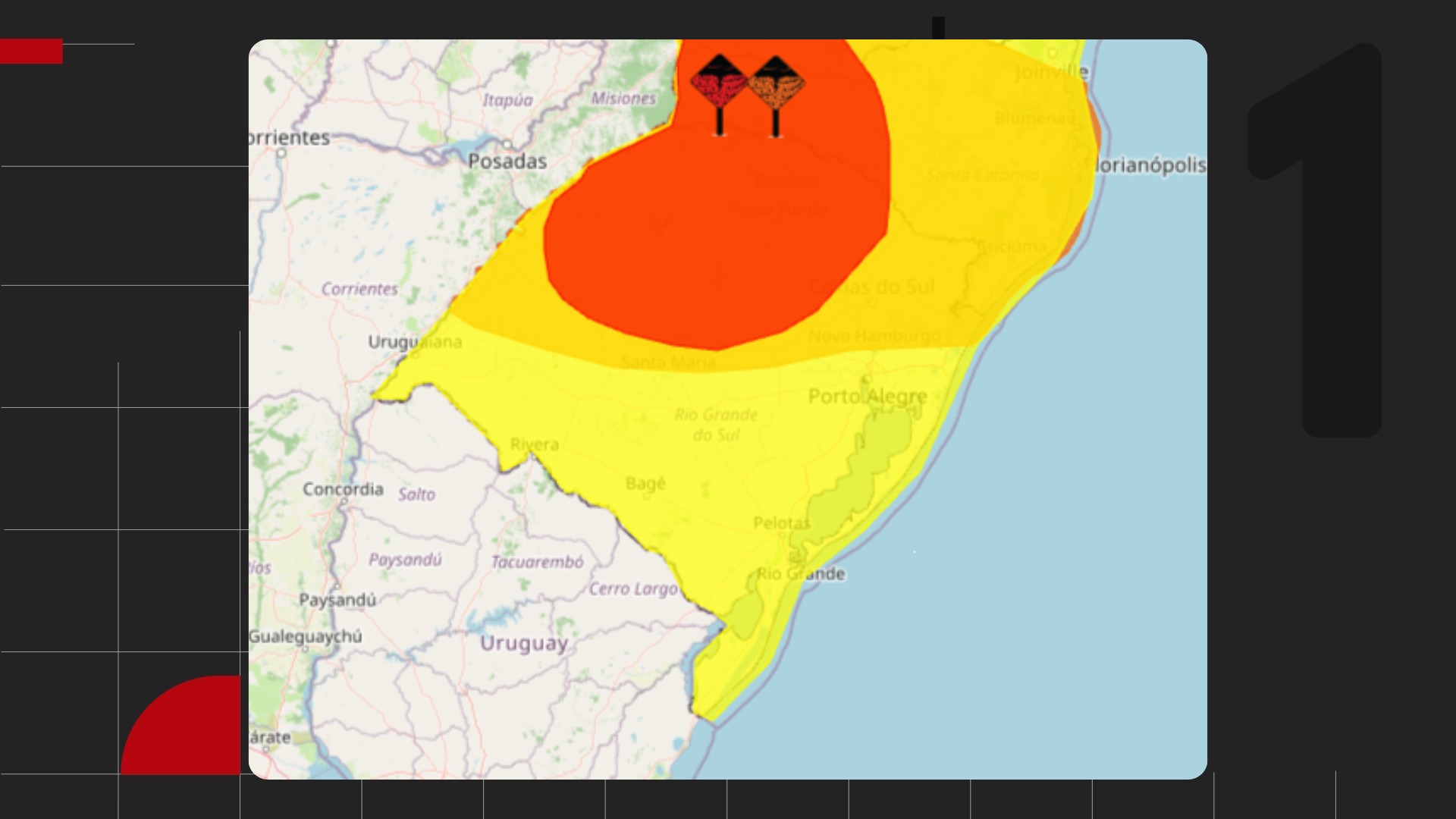
Task: Click the Santa Maria city label
Action: pos(668,362)
